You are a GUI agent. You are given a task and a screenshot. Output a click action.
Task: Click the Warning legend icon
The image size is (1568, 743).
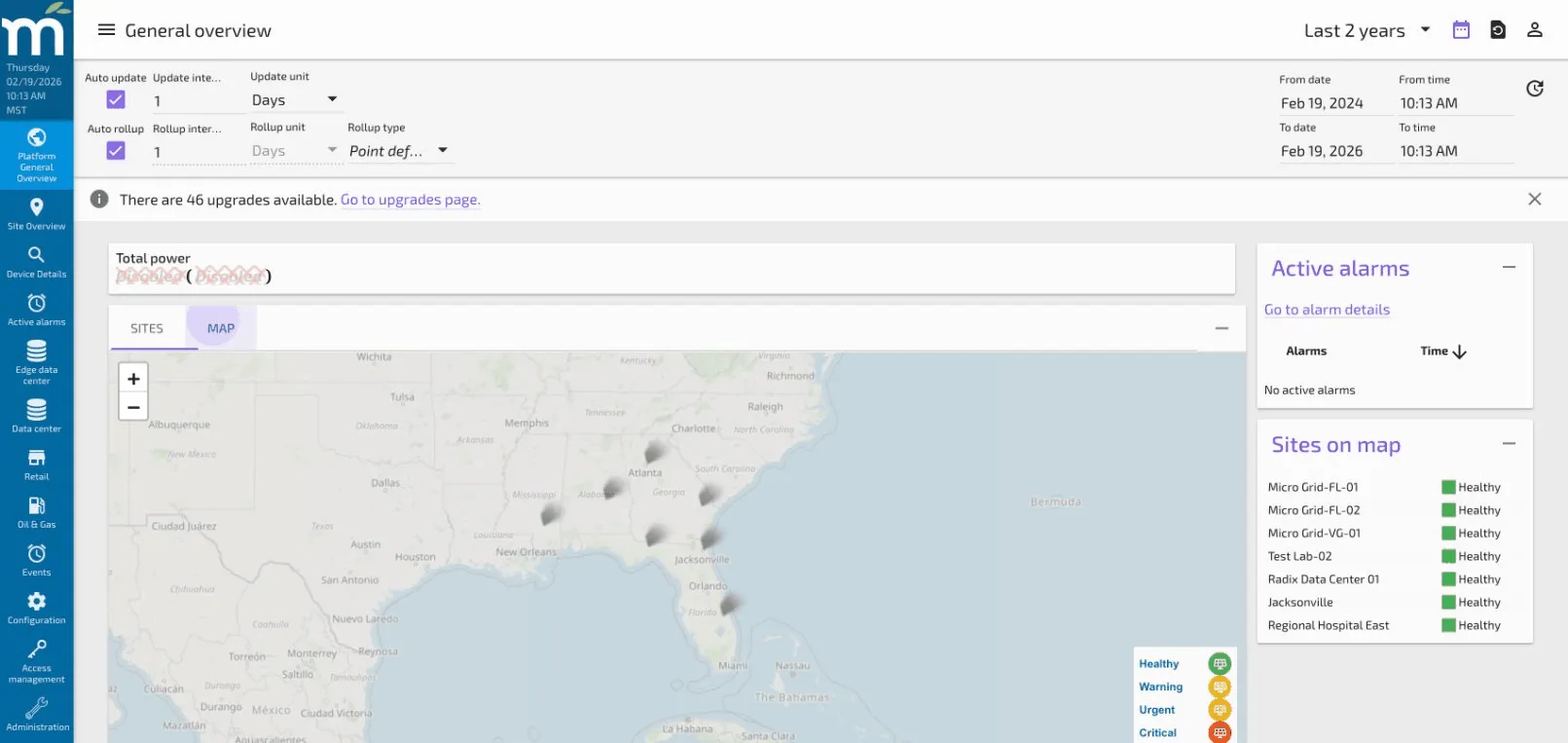point(1220,687)
